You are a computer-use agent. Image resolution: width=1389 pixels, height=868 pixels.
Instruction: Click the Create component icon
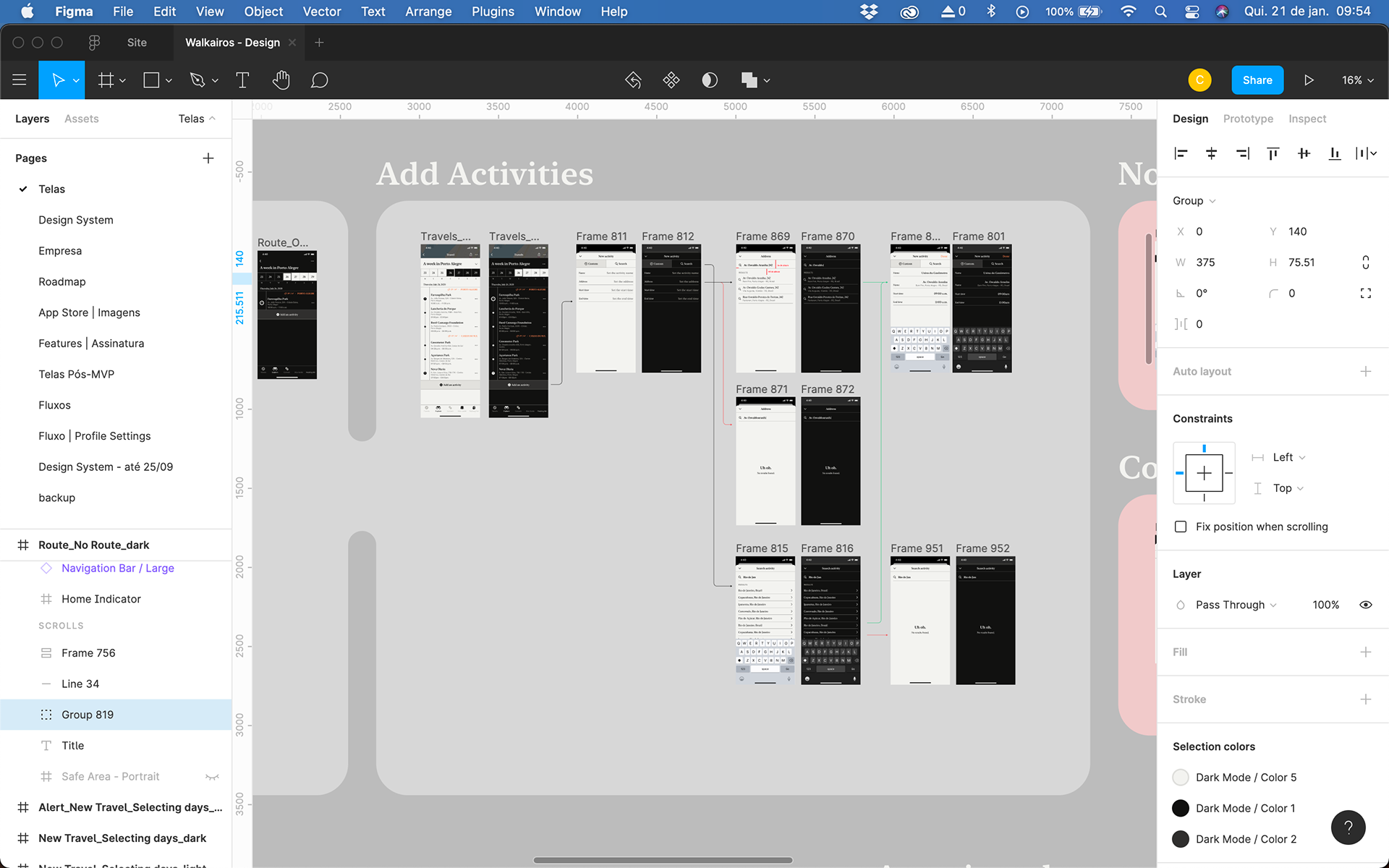[671, 80]
